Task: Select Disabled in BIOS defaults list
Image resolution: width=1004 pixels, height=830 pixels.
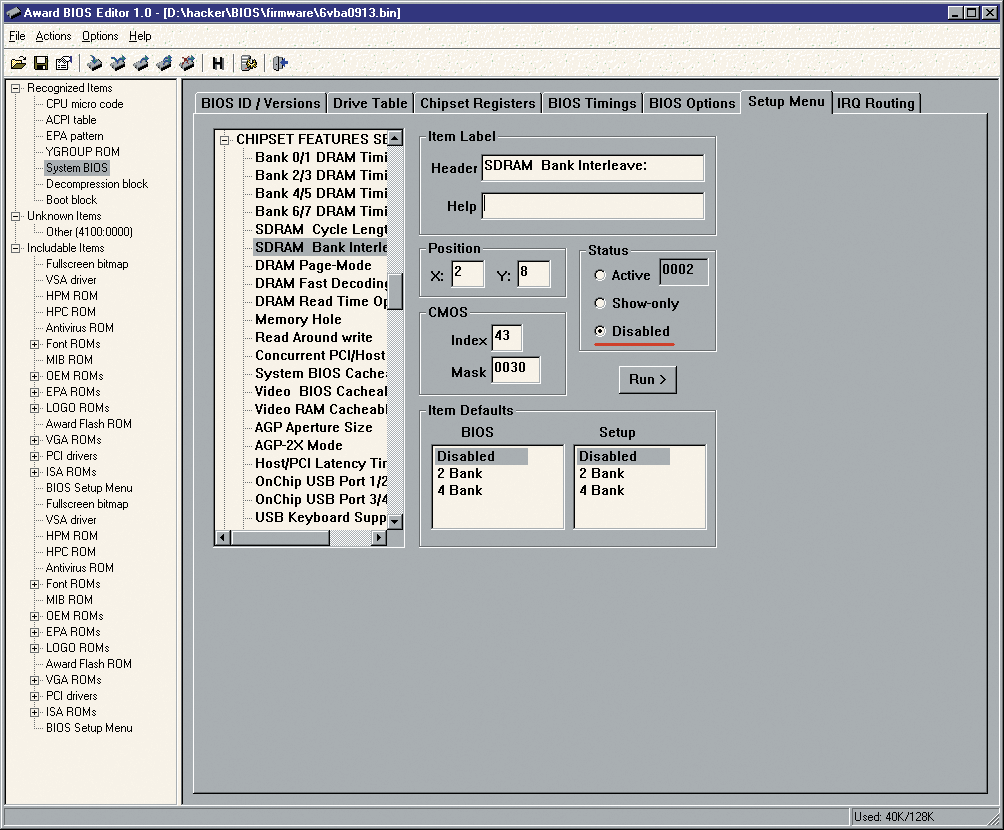Action: click(x=482, y=456)
